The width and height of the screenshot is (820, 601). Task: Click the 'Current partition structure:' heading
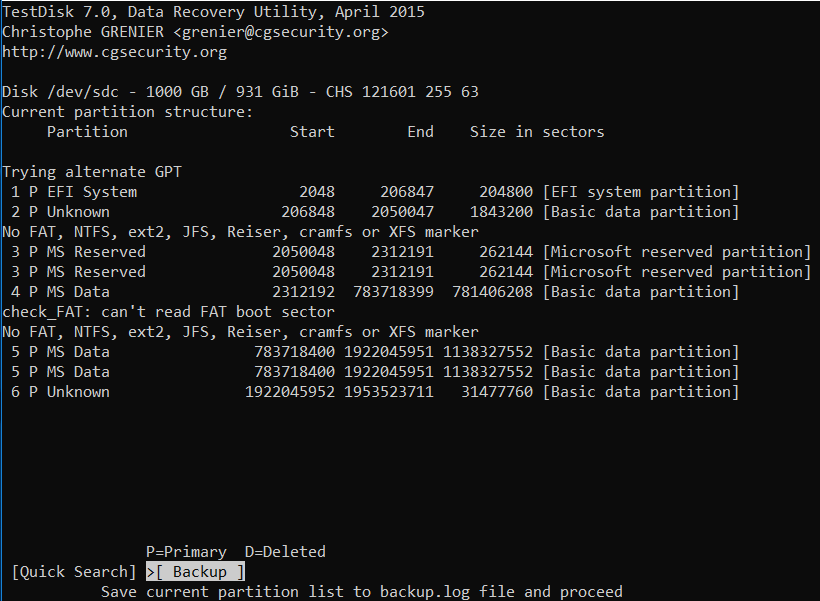(128, 112)
